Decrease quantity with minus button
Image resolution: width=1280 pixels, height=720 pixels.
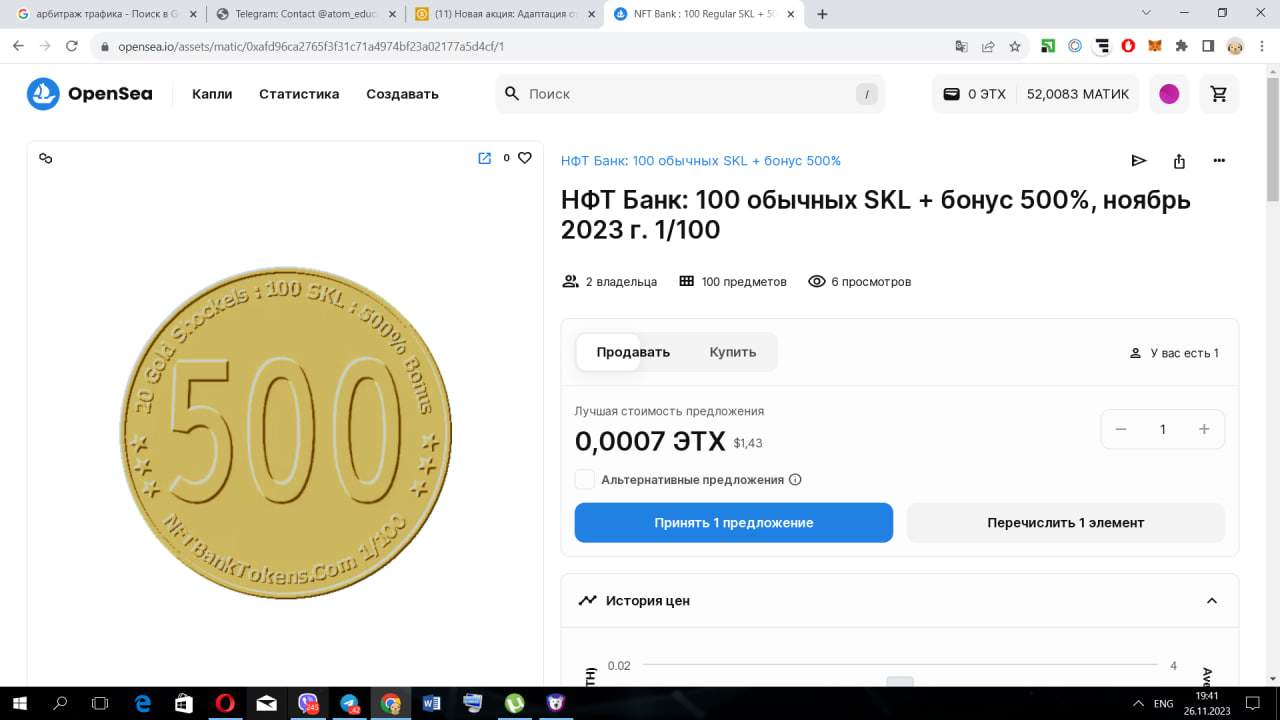(1121, 429)
